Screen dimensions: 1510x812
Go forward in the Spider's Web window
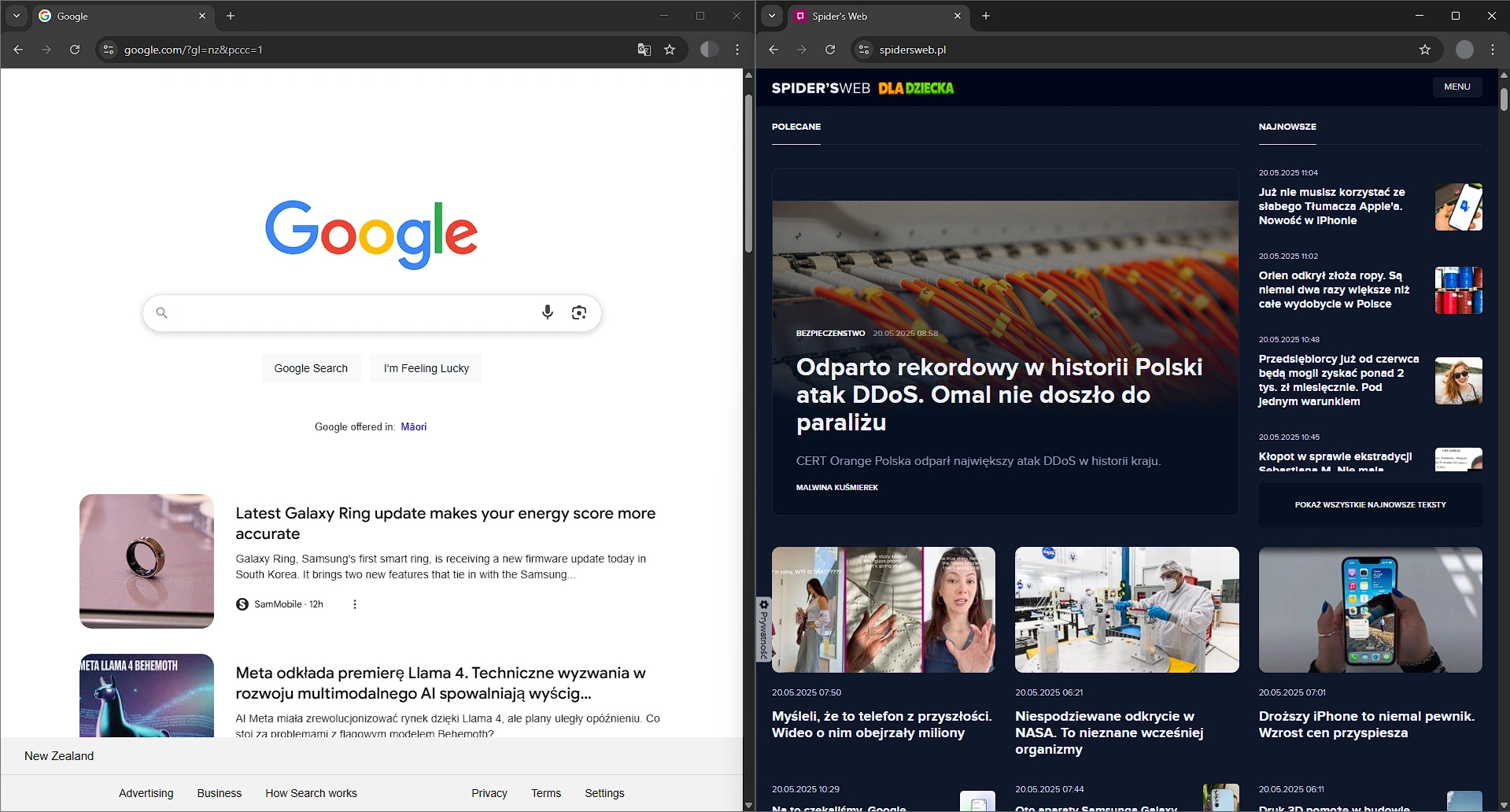(802, 50)
